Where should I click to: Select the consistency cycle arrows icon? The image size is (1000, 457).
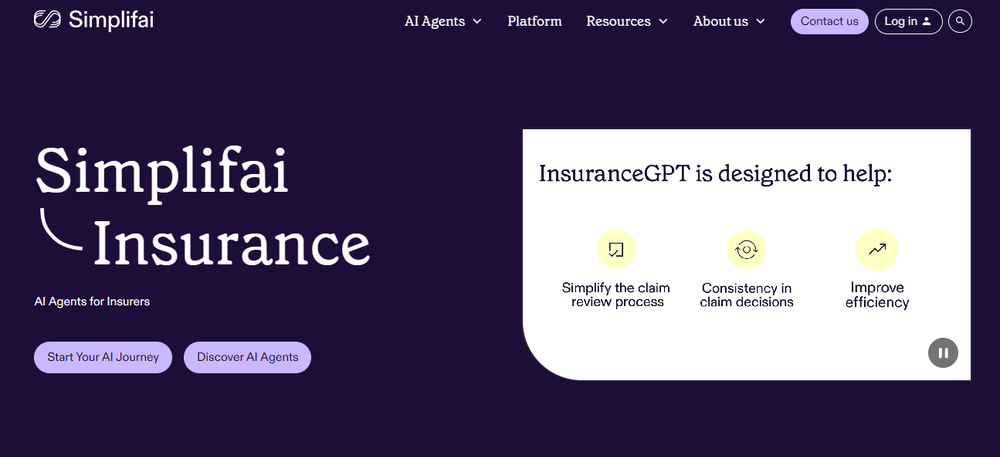(x=746, y=249)
